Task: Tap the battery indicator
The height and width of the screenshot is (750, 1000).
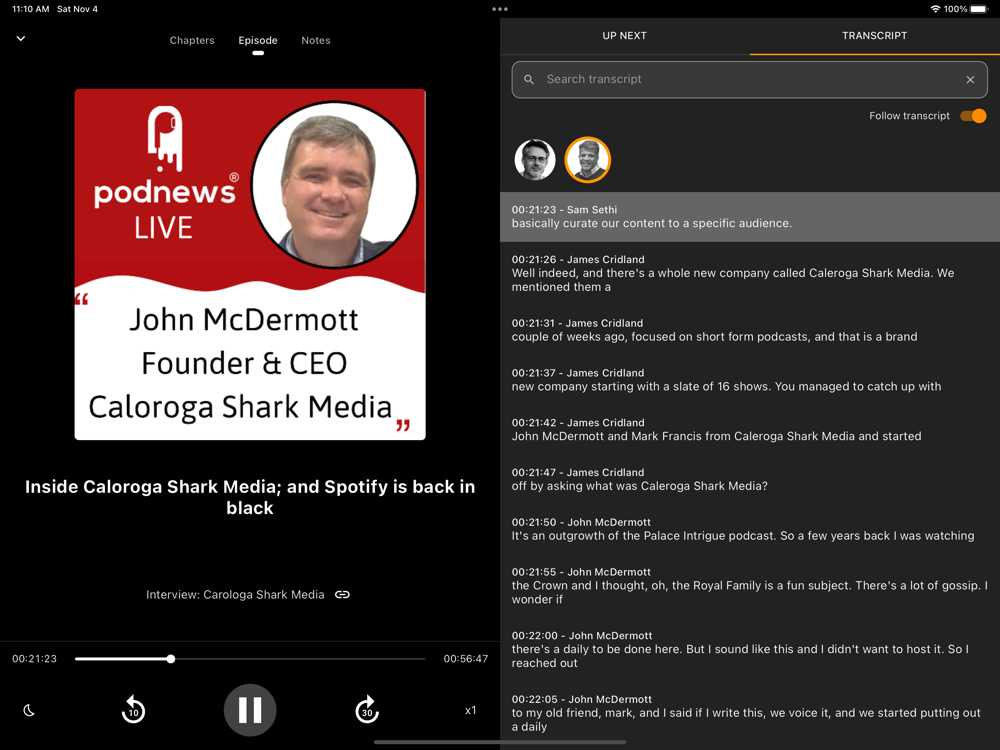Action: [x=979, y=9]
